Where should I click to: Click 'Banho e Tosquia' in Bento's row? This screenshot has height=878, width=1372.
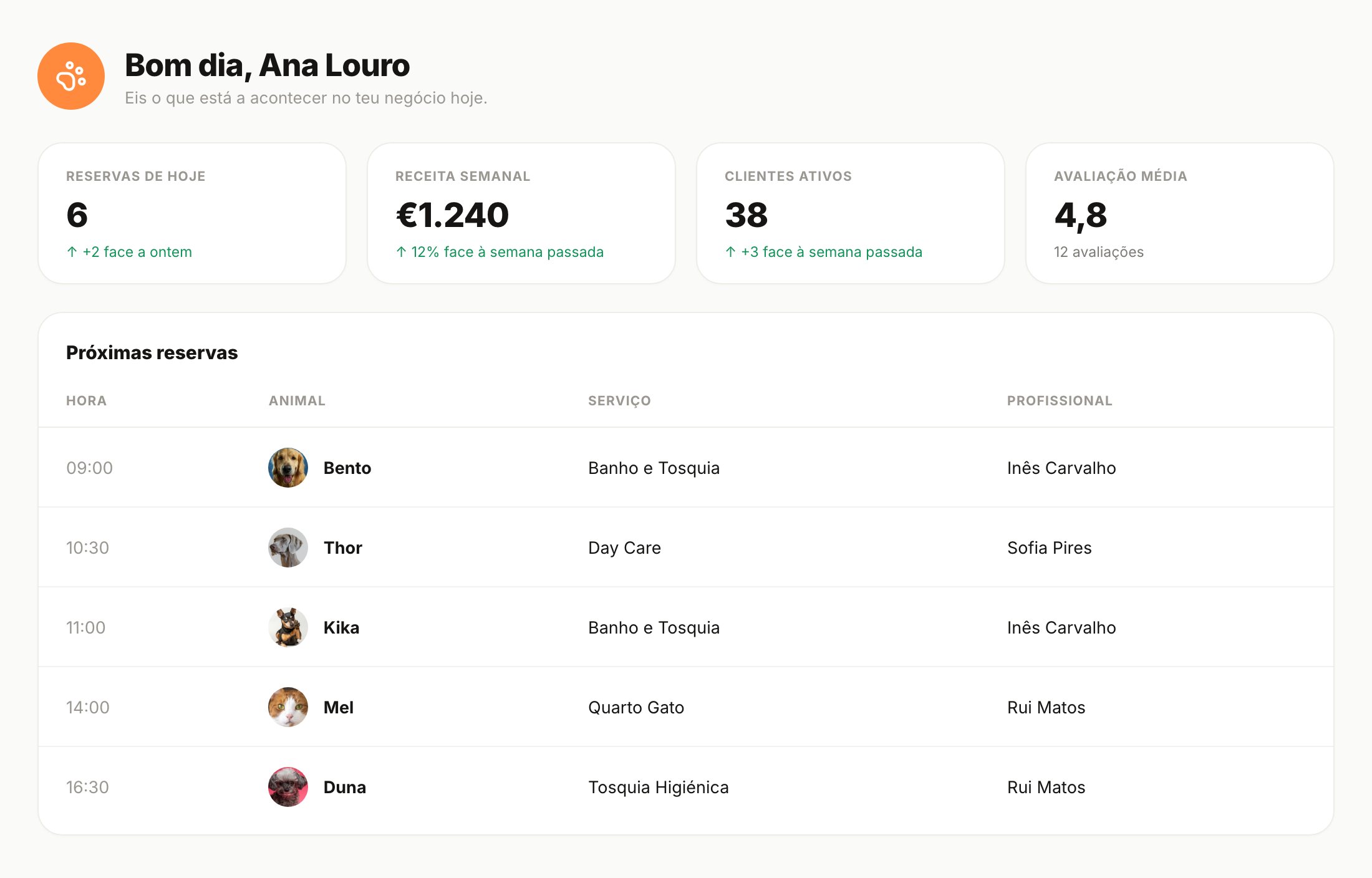[654, 468]
